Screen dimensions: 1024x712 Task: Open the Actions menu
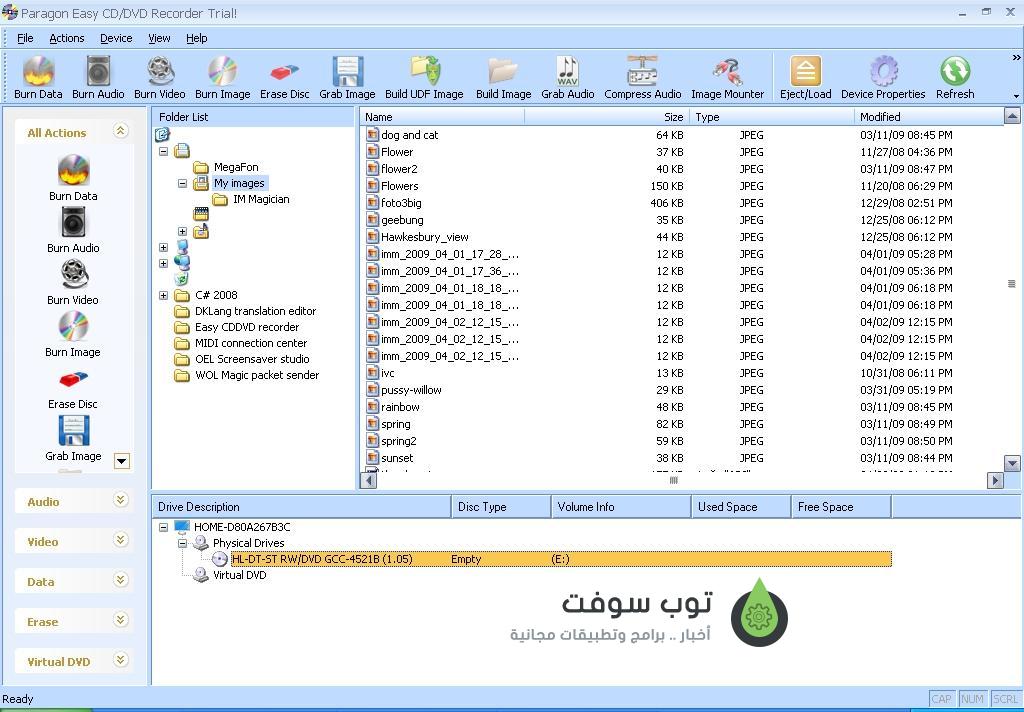[67, 38]
